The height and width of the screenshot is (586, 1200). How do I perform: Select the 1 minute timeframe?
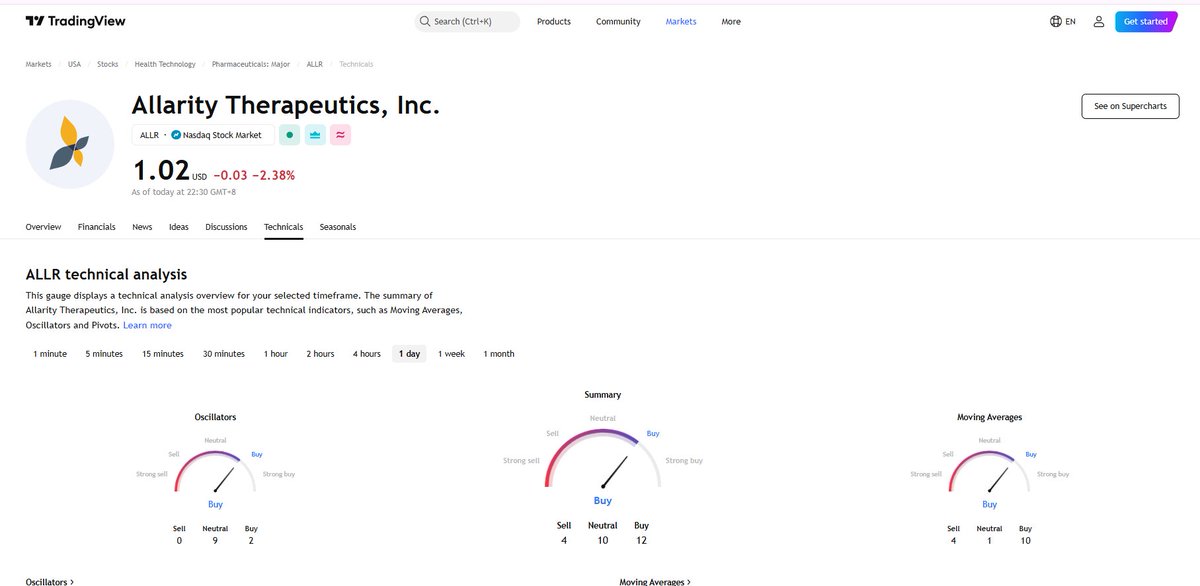click(x=50, y=354)
